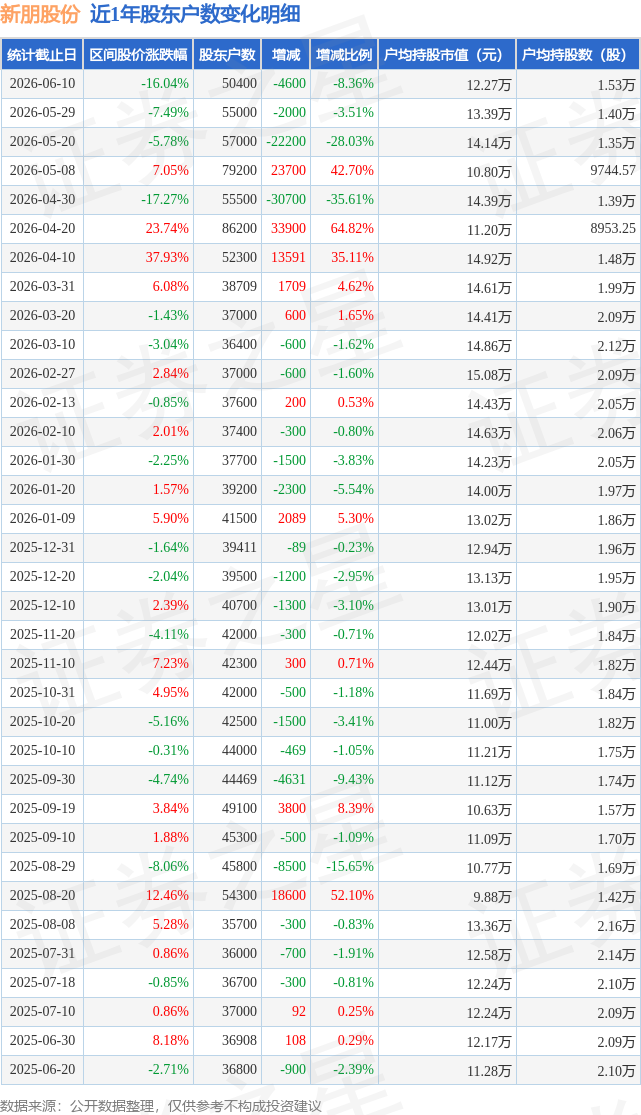Click the 数据来源 footer note
This screenshot has height=1115, width=641.
pyautogui.click(x=161, y=1106)
